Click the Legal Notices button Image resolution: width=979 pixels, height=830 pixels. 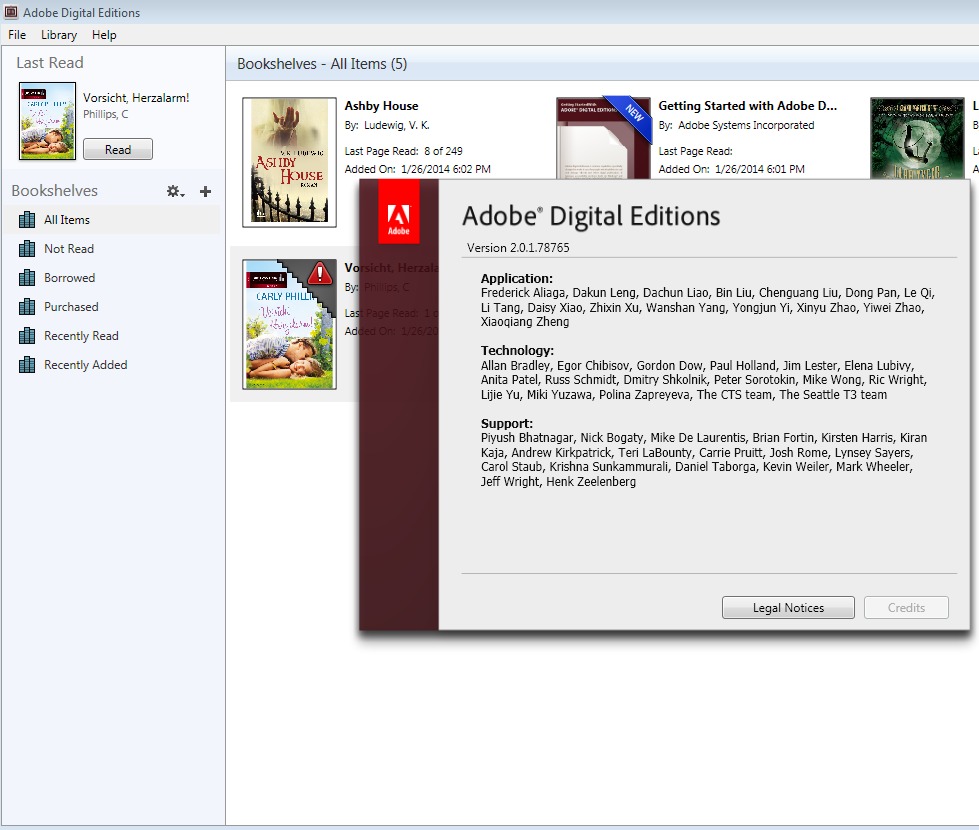[788, 608]
